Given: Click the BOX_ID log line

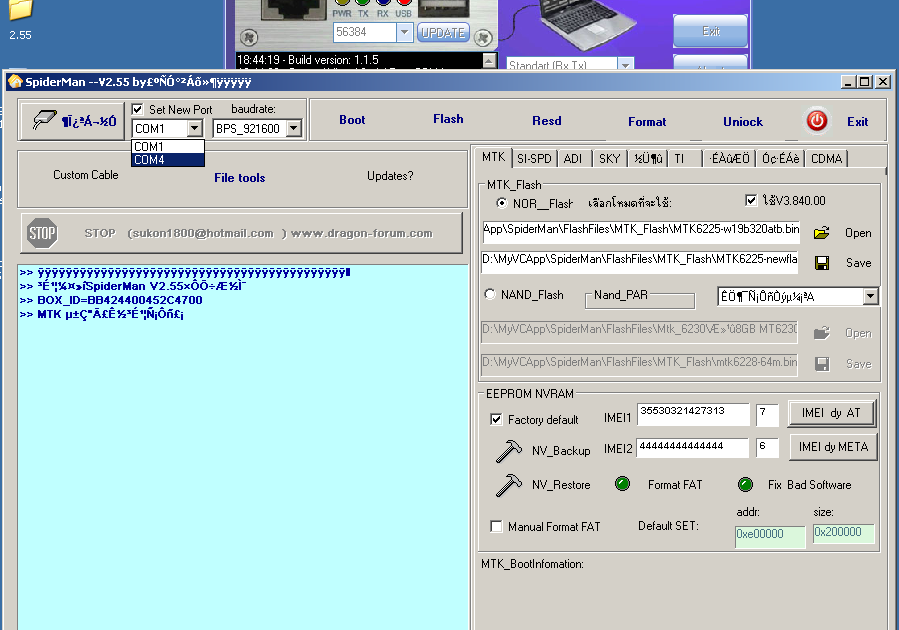Looking at the screenshot, I should [x=111, y=300].
